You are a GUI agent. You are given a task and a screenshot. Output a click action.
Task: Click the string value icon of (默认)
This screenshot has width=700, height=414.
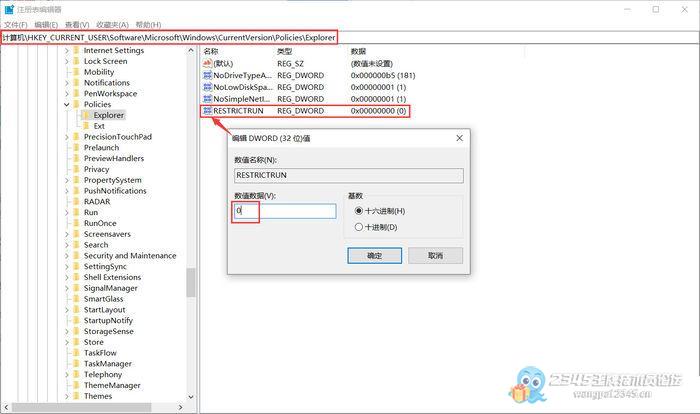point(207,63)
